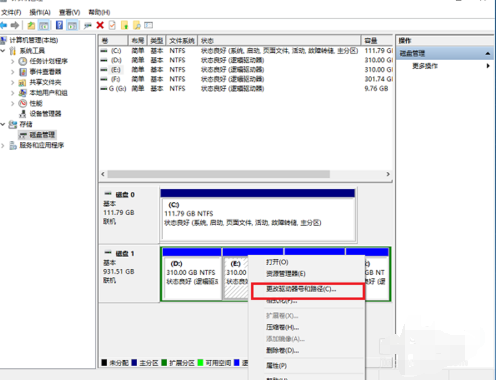
Task: Click the 服务和应用程序 tree icon
Action: pos(13,145)
